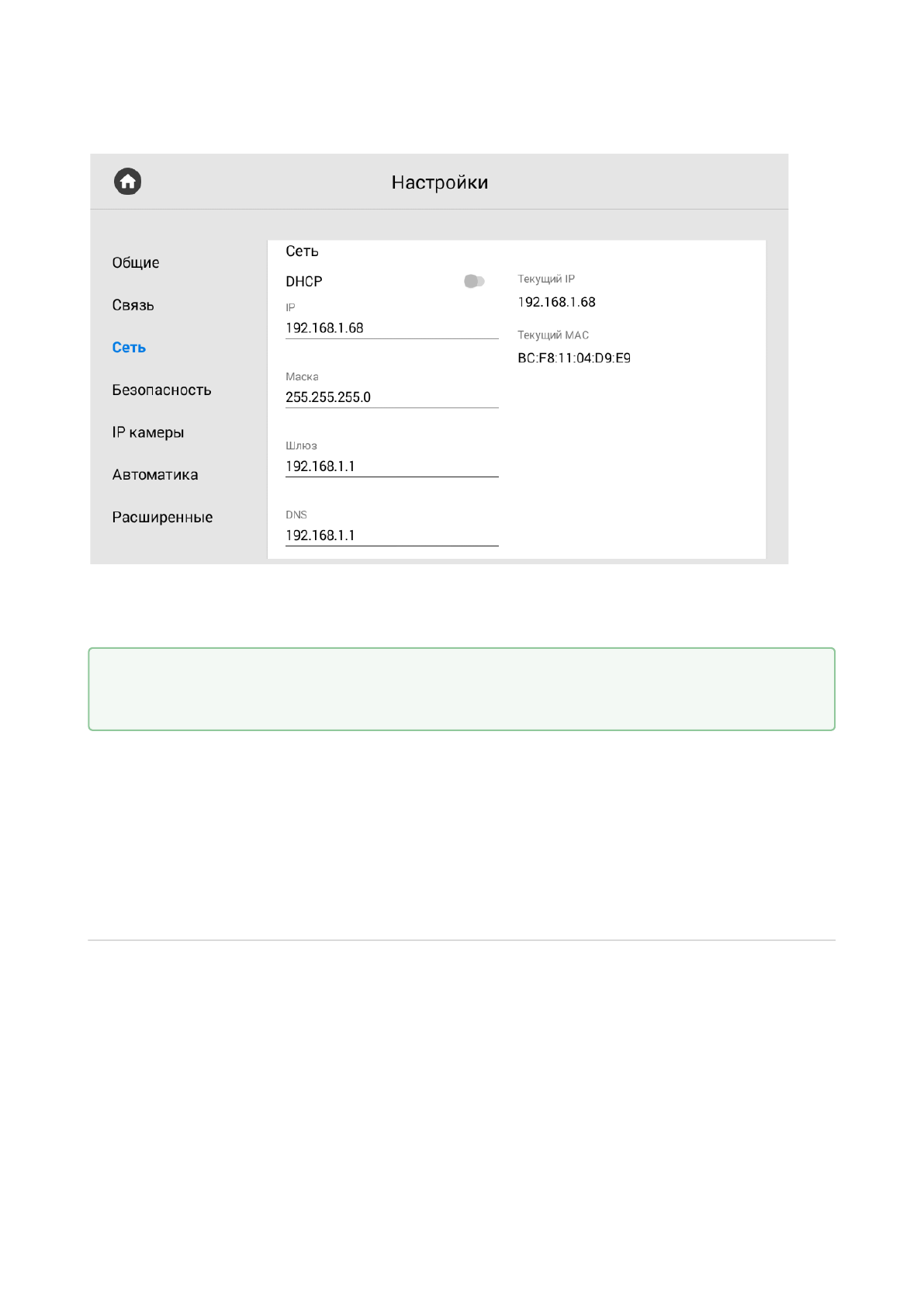Screen dimensions: 924x1307
Task: Open the Автоматика settings section
Action: 155,475
